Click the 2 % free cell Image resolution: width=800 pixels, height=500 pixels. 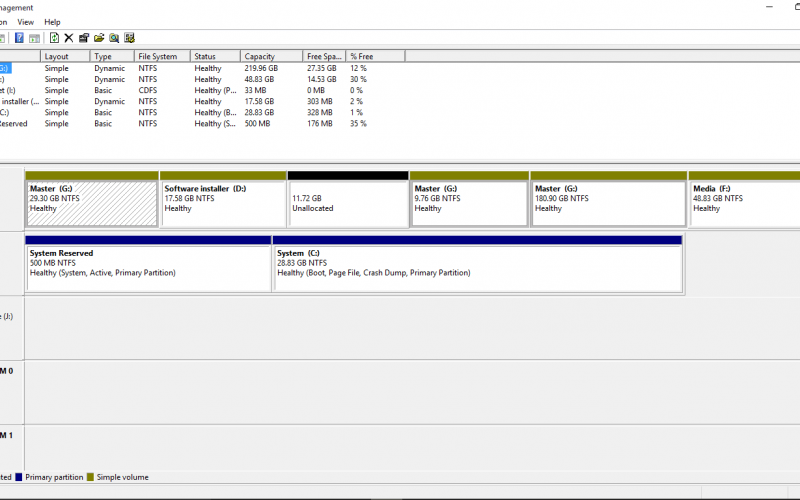(x=356, y=102)
